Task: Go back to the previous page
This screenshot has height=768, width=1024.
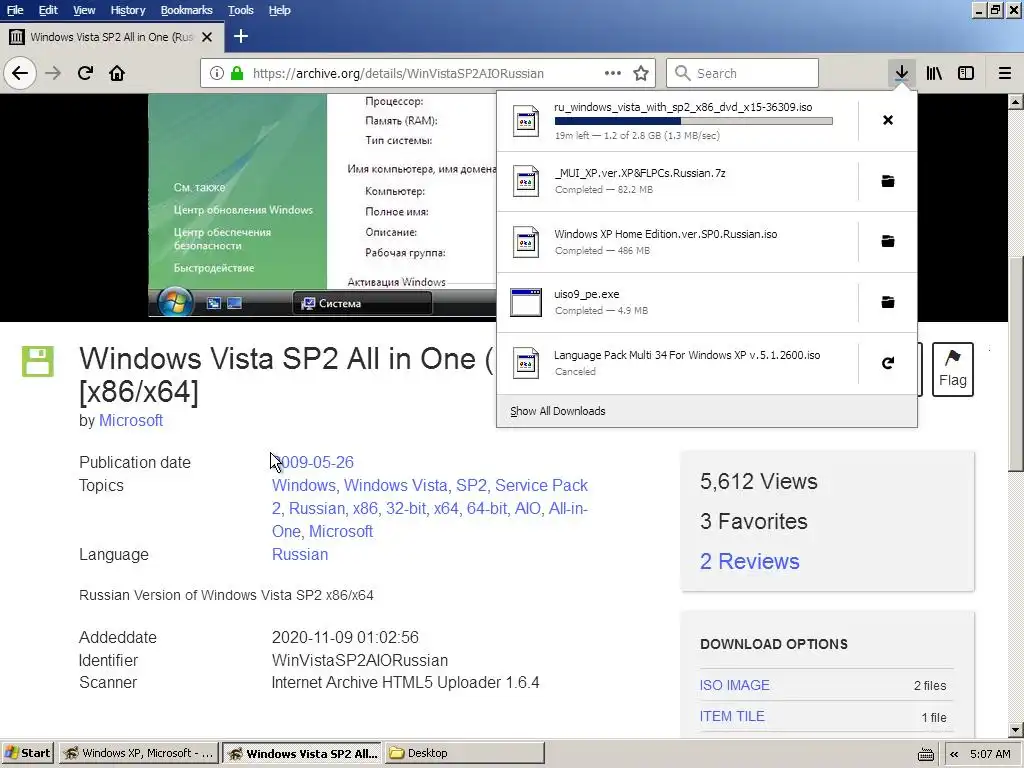Action: [20, 73]
